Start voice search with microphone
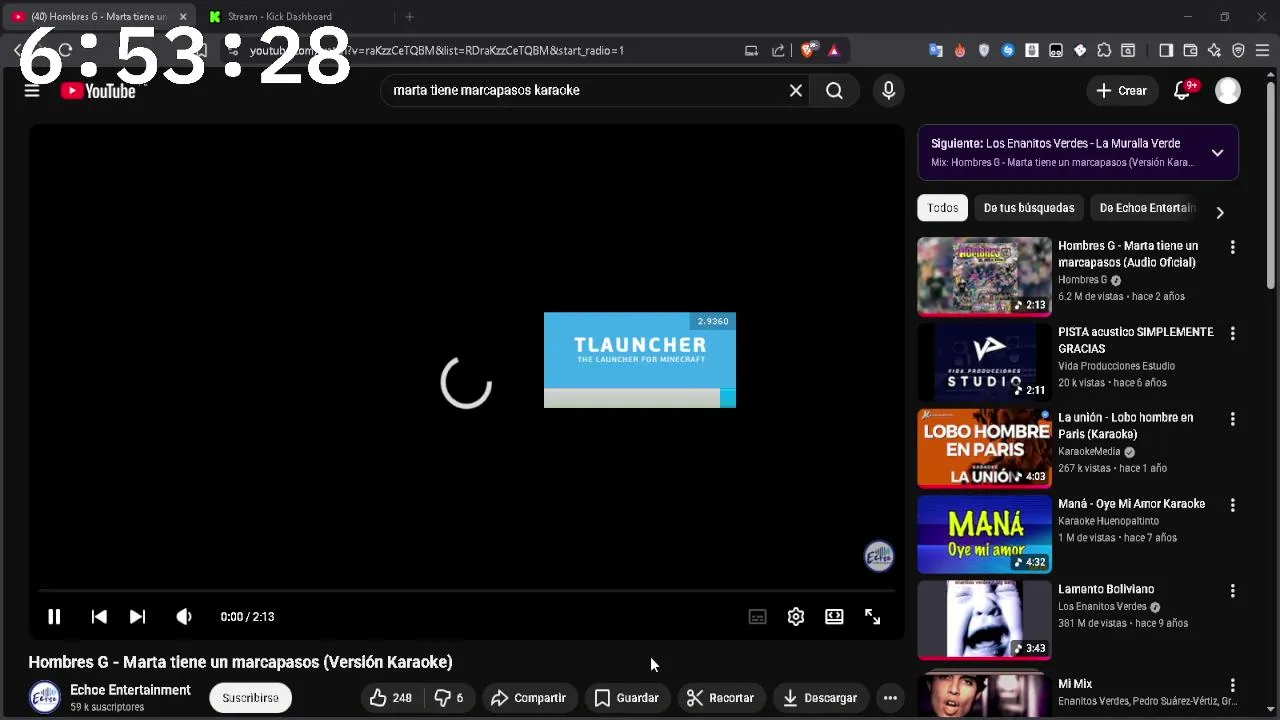1280x720 pixels. (889, 91)
